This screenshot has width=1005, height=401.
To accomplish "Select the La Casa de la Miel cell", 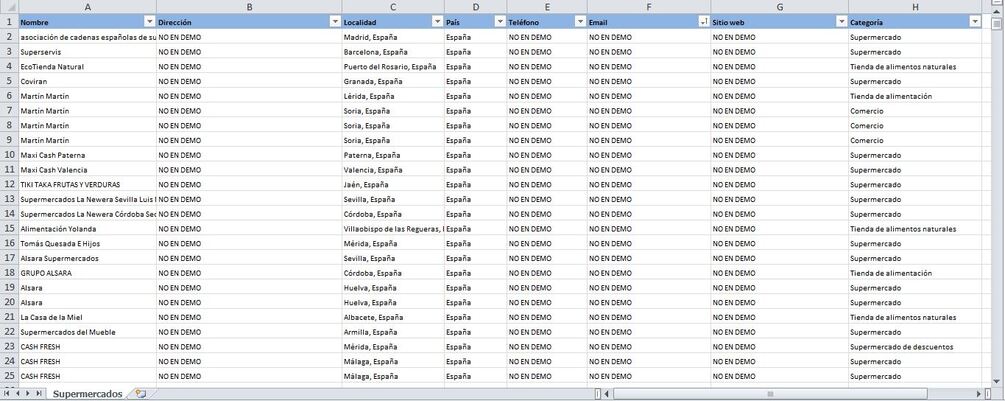I will (87, 317).
